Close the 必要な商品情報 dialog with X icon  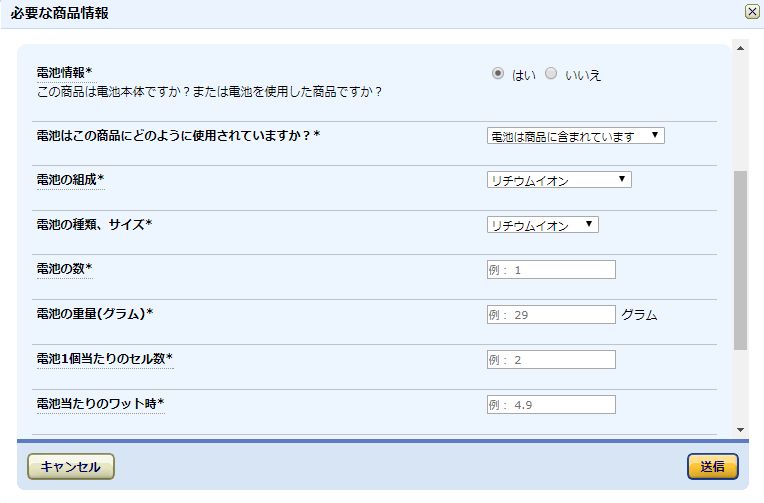pyautogui.click(x=752, y=12)
